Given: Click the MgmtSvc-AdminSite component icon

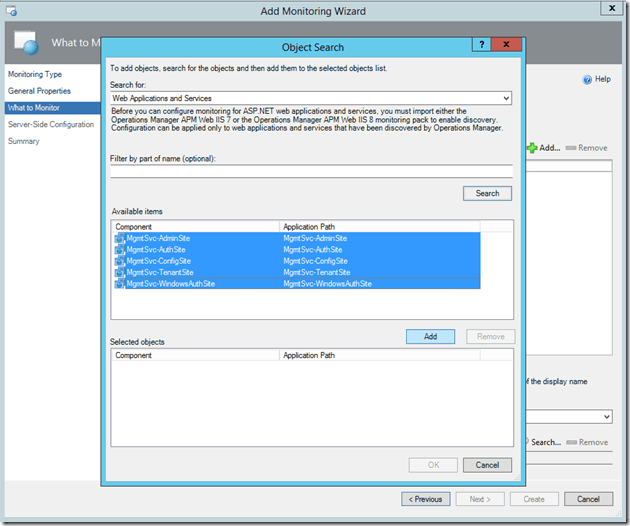Looking at the screenshot, I should (x=119, y=239).
